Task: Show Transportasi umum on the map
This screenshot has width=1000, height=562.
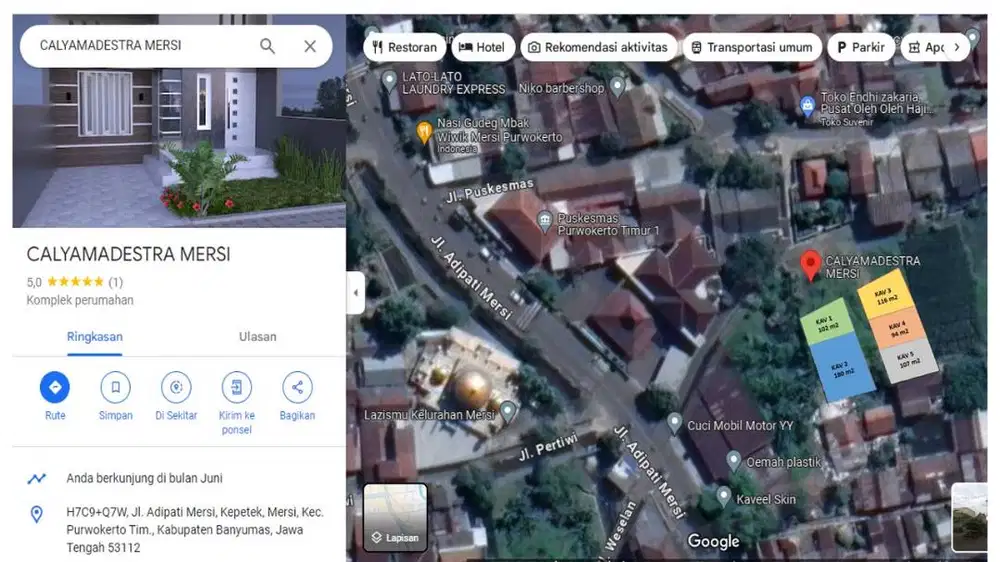Action: click(752, 47)
